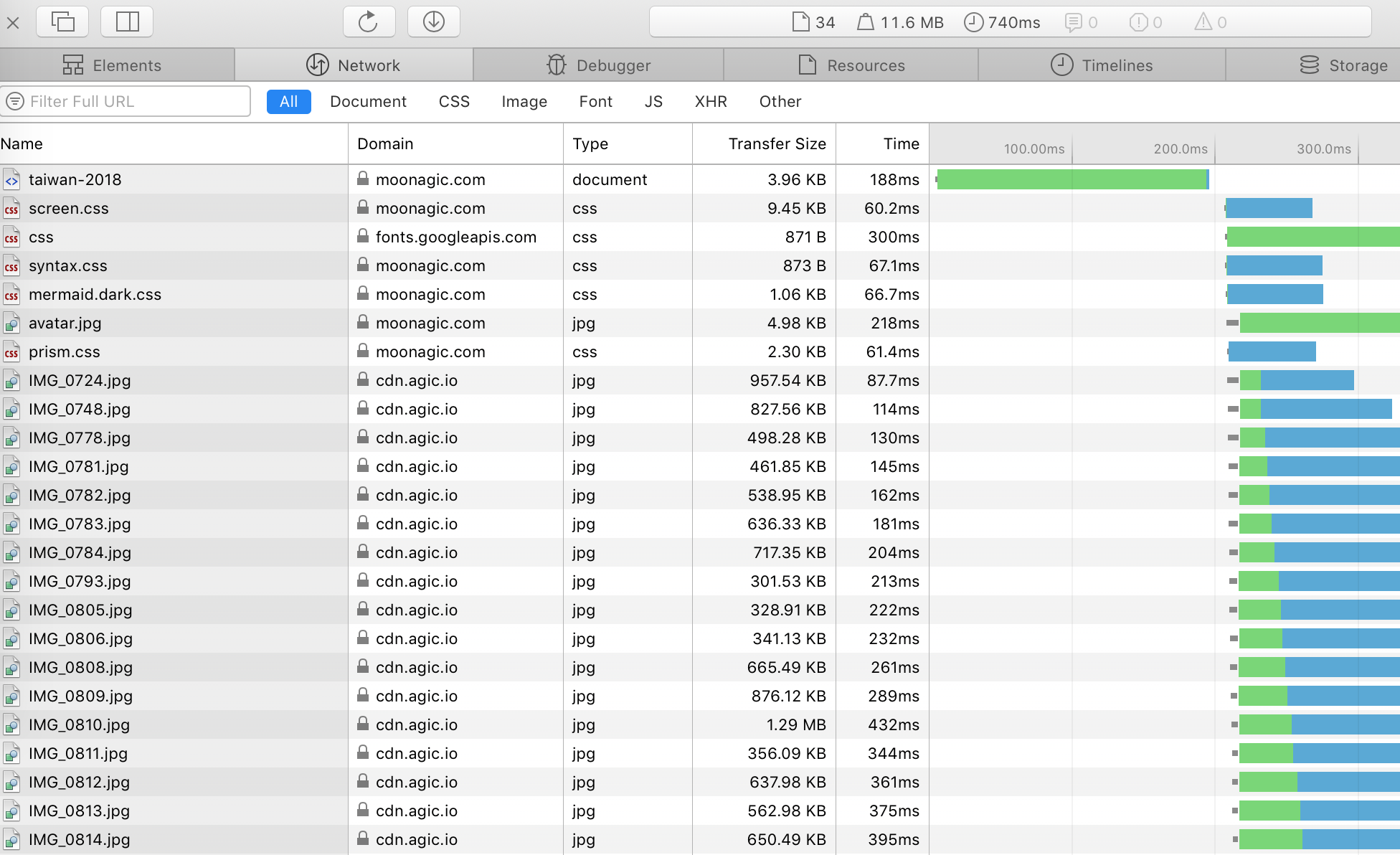Click the Filter Full URL field
1400x855 pixels.
click(x=136, y=101)
